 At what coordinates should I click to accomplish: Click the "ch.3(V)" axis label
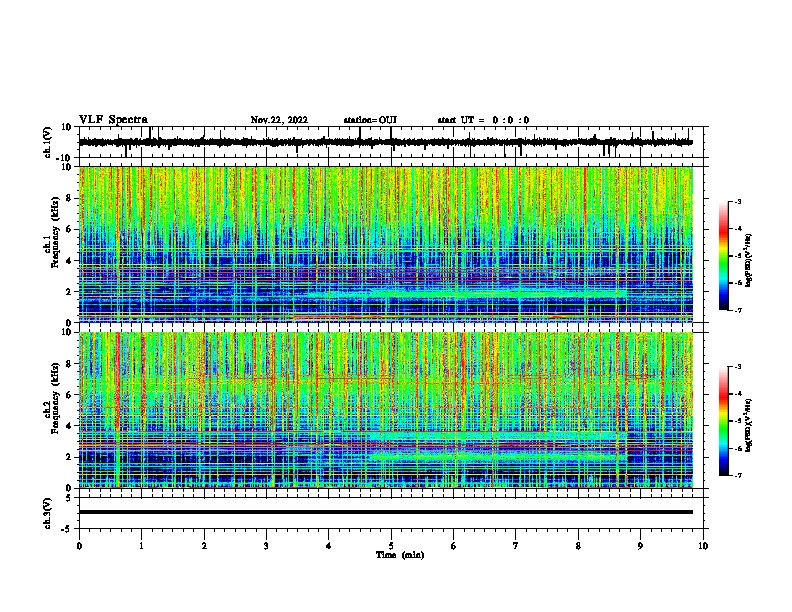(x=48, y=513)
